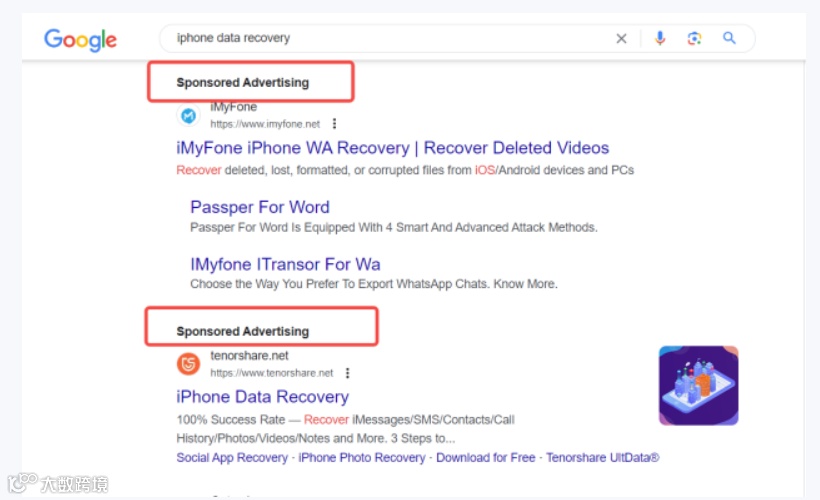The width and height of the screenshot is (820, 500).
Task: Click the Tenorshare ad thumbnail image
Action: [699, 385]
